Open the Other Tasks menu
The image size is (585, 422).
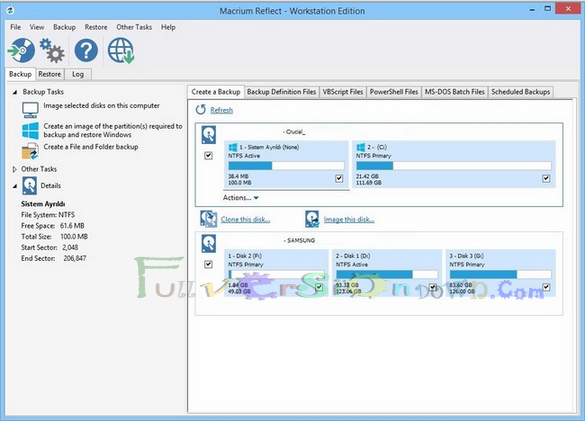click(x=134, y=27)
